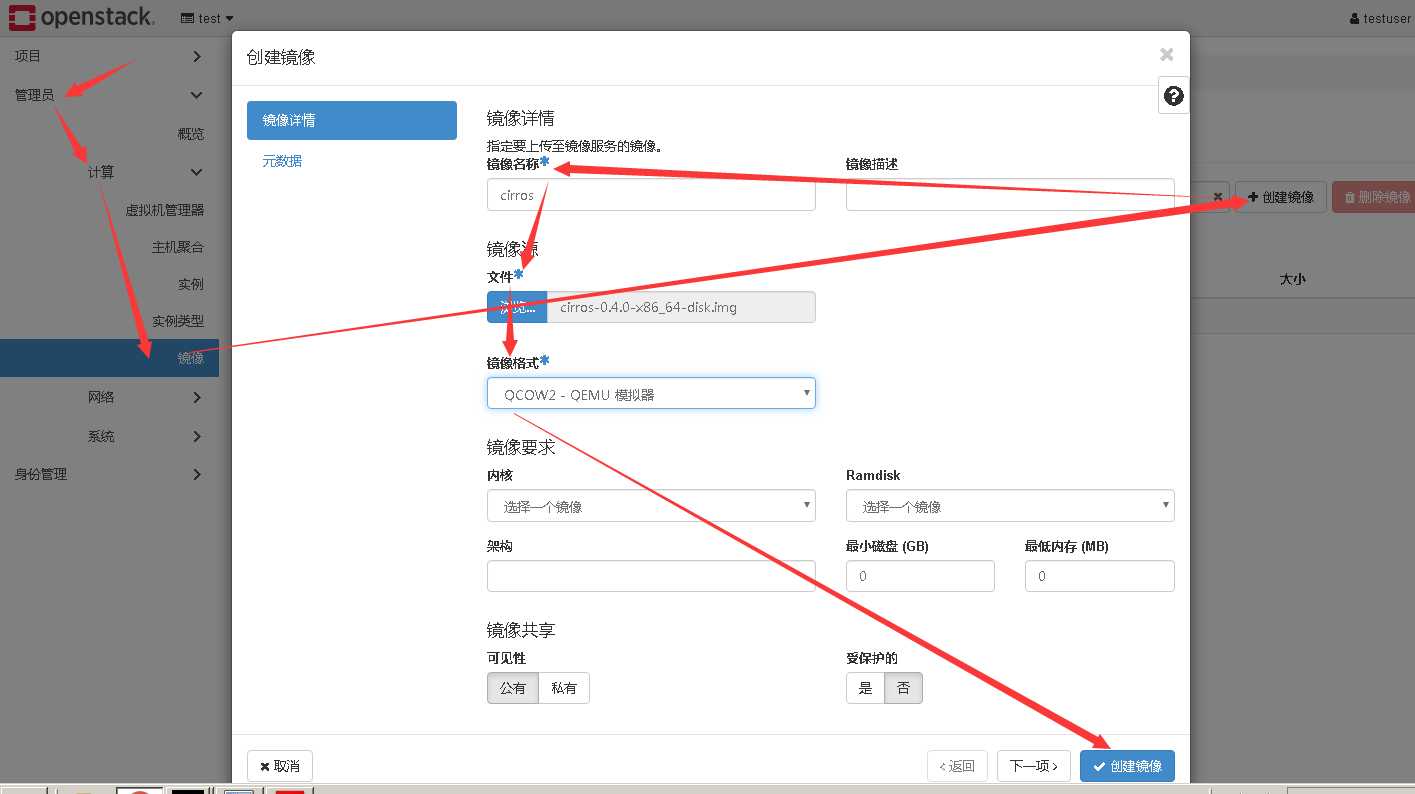Click 创建镜像 on the background images page
This screenshot has width=1415, height=794.
(1281, 197)
